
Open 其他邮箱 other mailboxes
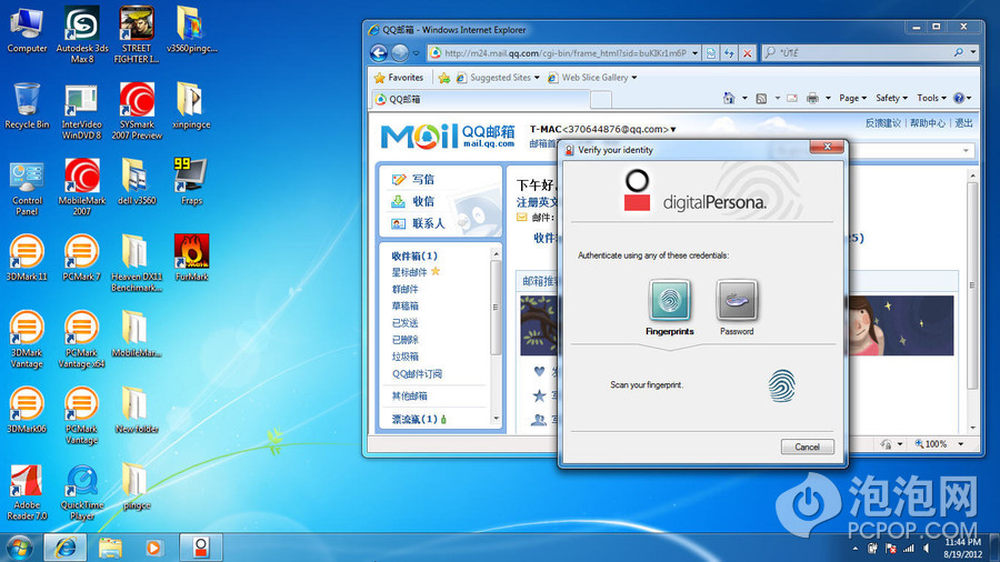click(x=409, y=396)
